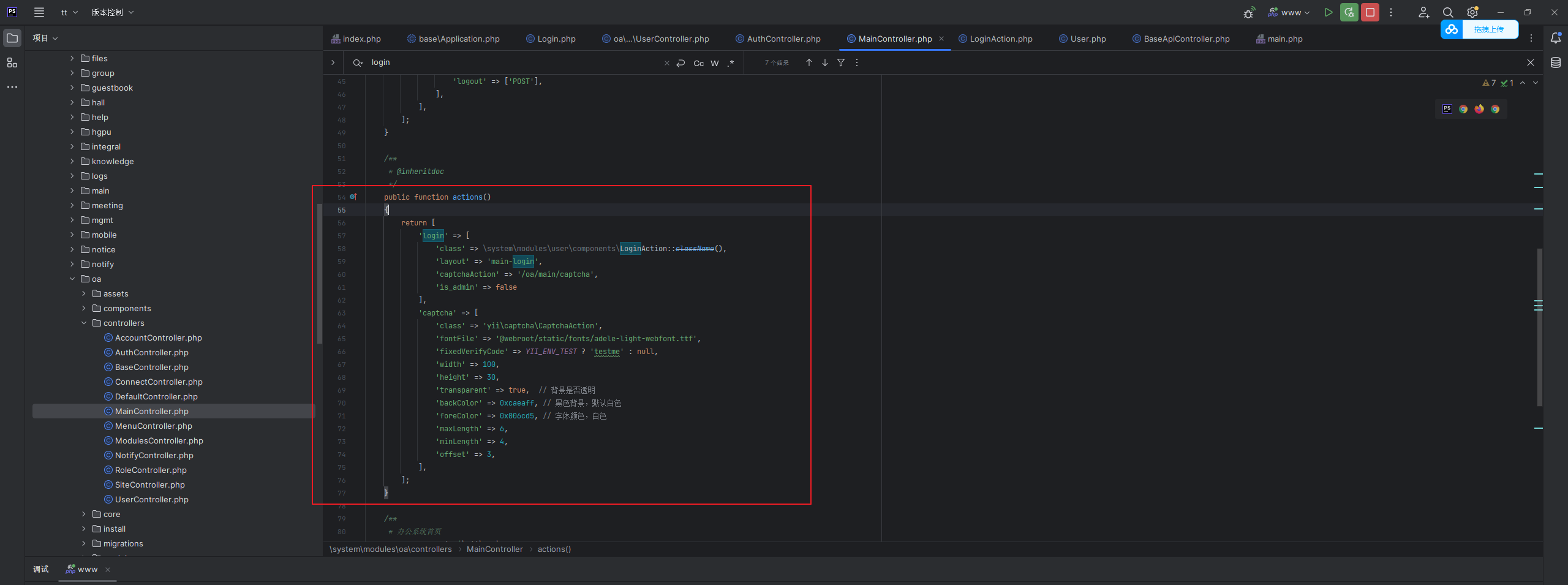Switch to AuthController.php tab
The height and width of the screenshot is (585, 1568).
point(778,39)
